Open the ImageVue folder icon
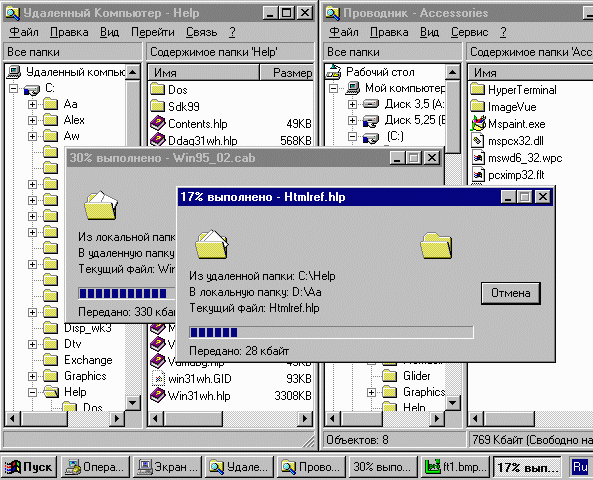 [x=478, y=106]
